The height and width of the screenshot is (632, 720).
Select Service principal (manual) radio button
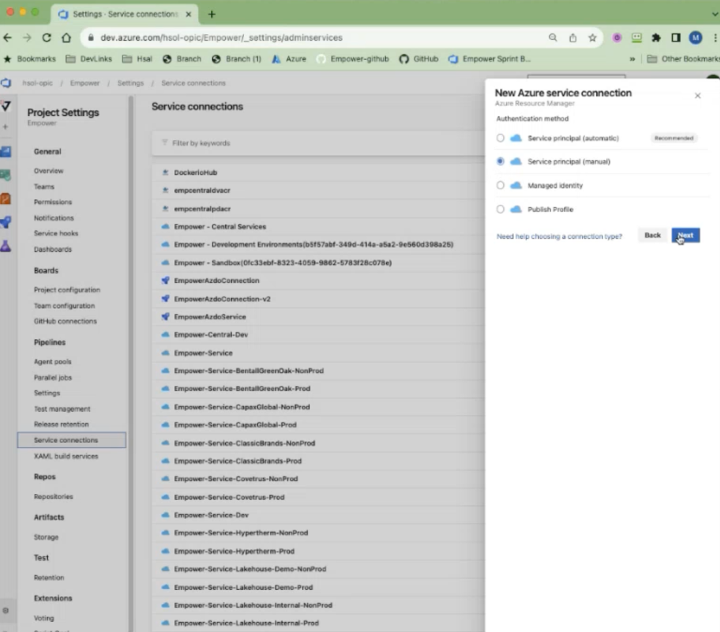500,161
